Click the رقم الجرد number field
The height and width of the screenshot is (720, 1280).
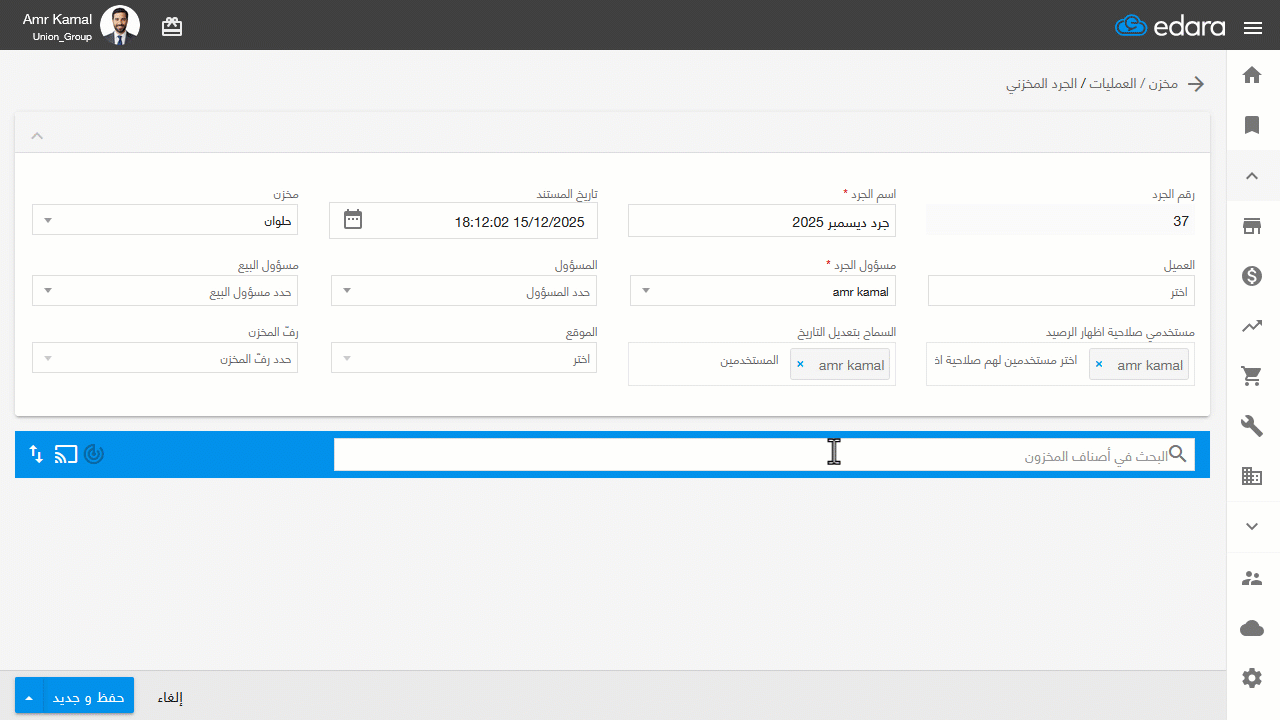(x=1061, y=221)
